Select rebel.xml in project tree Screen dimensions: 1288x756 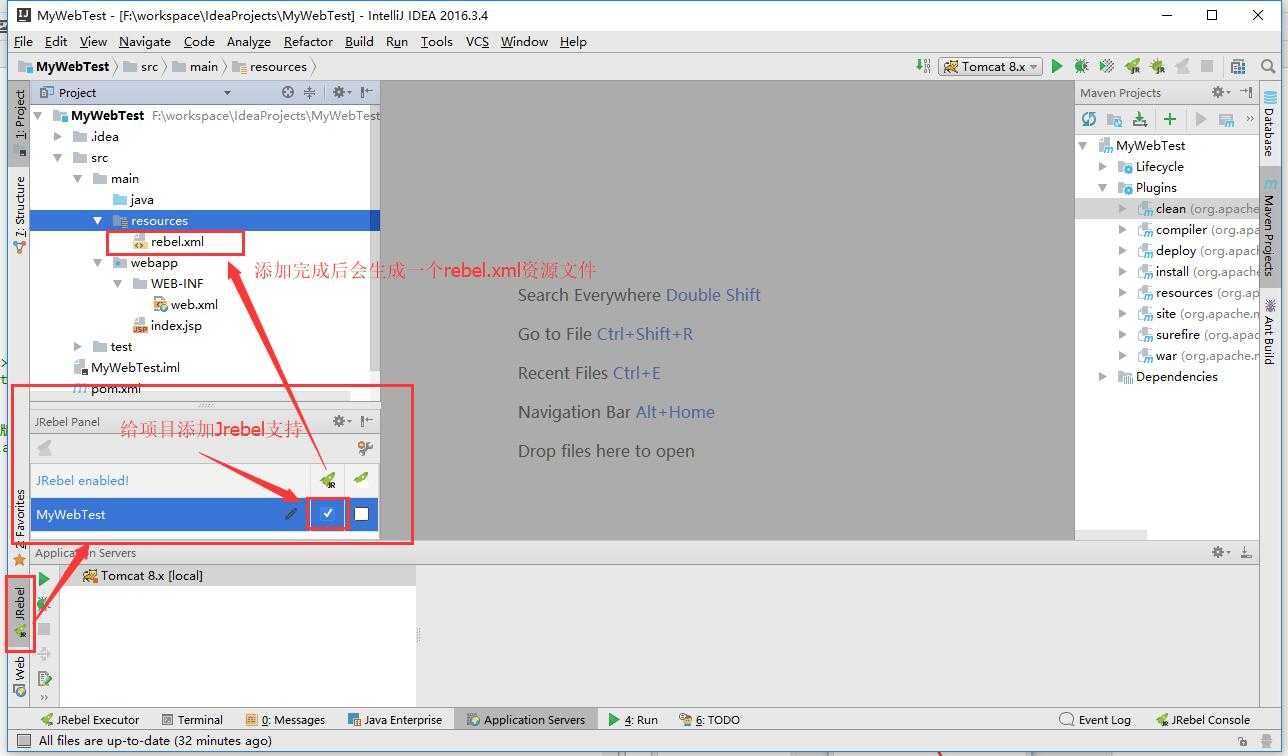[x=177, y=242]
